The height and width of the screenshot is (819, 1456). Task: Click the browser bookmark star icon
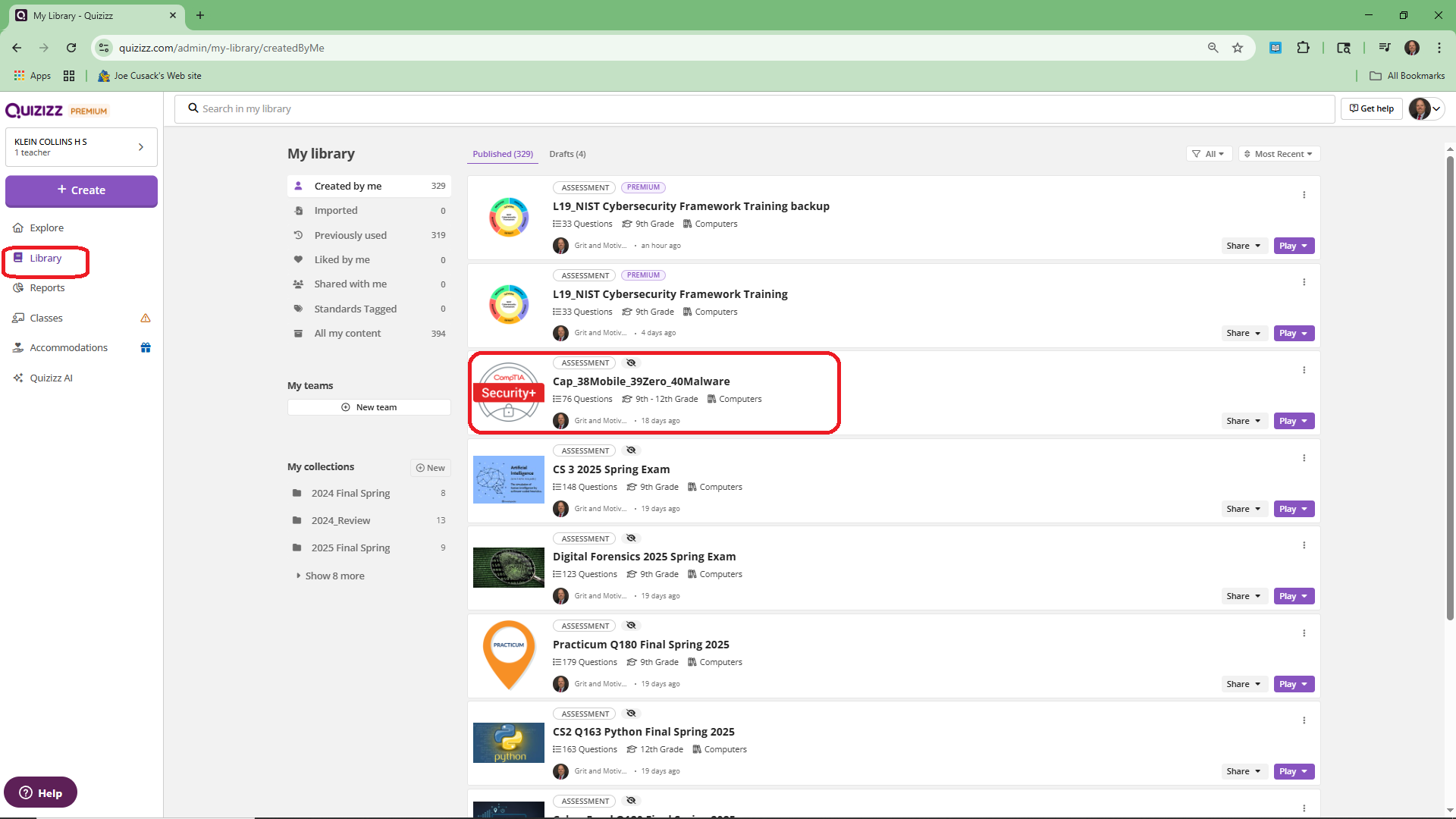click(1238, 48)
